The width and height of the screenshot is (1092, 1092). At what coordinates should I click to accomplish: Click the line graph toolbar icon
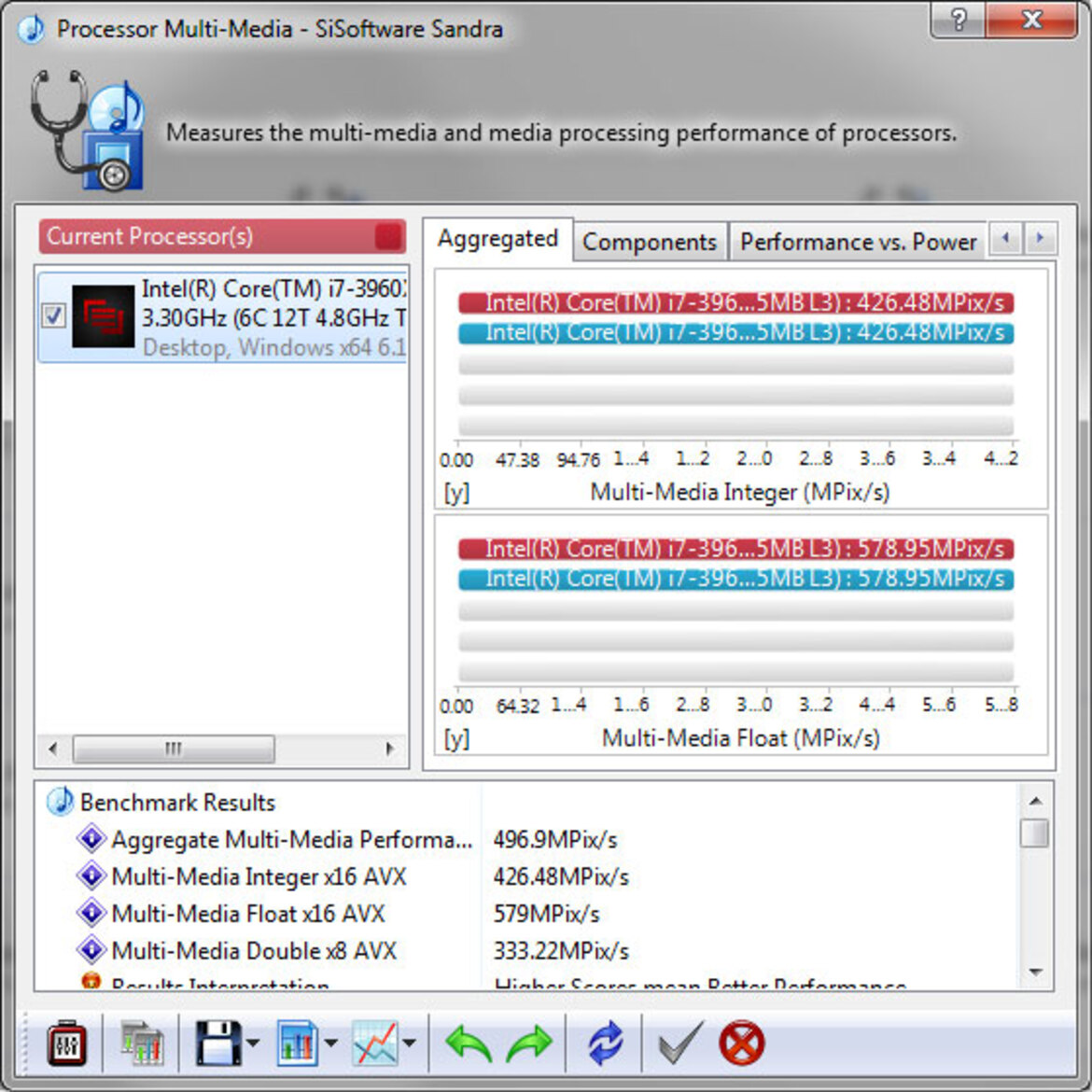coord(374,1043)
